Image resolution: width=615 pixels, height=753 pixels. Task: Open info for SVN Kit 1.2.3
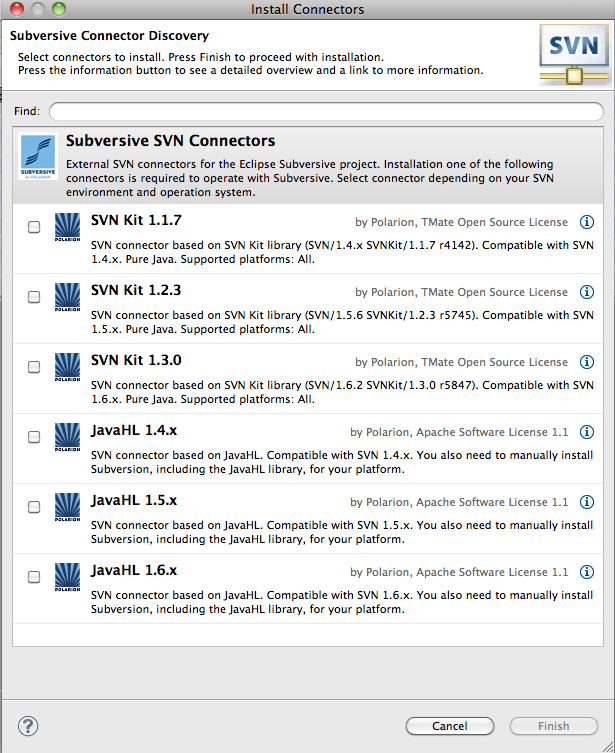[x=587, y=292]
